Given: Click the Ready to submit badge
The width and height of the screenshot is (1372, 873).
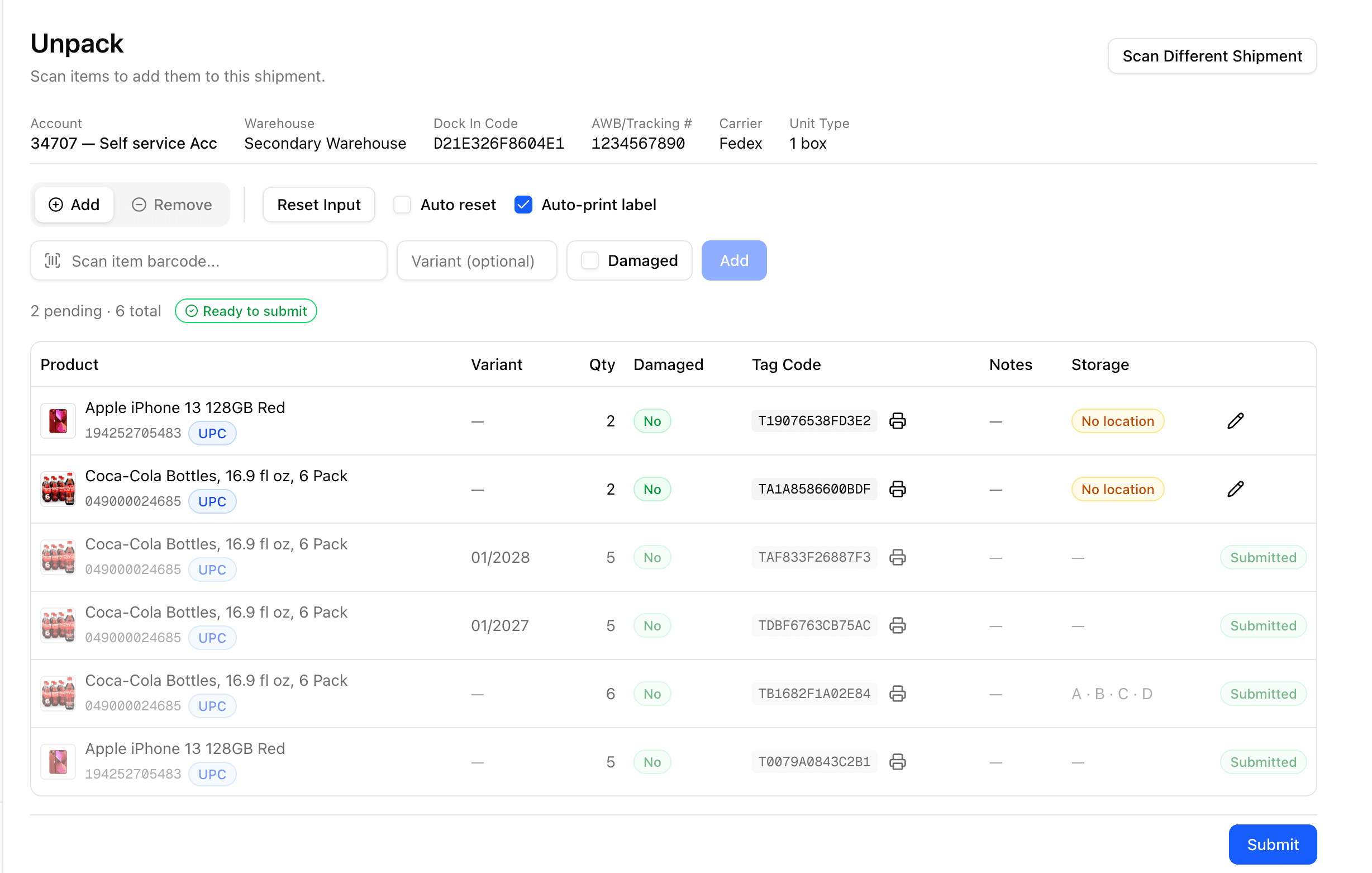Looking at the screenshot, I should (246, 311).
